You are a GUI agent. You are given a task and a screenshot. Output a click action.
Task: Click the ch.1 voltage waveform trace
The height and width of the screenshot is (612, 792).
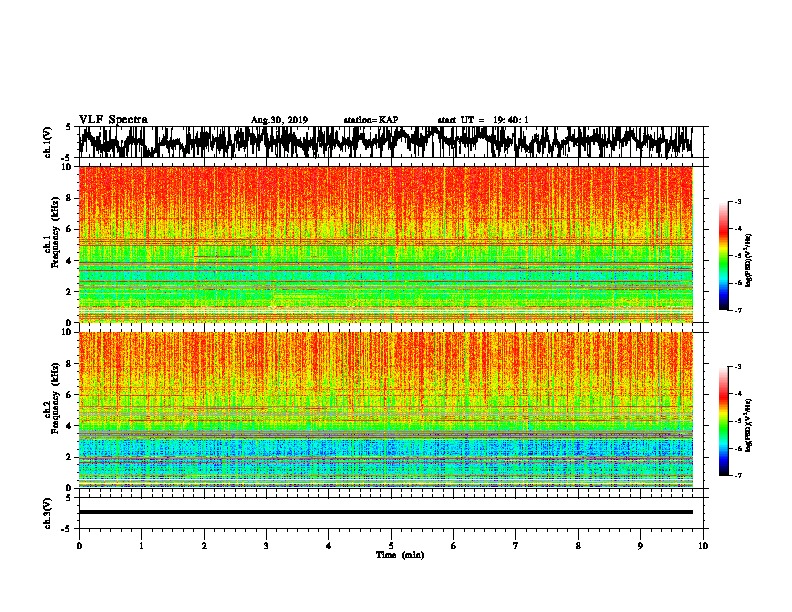pos(385,142)
